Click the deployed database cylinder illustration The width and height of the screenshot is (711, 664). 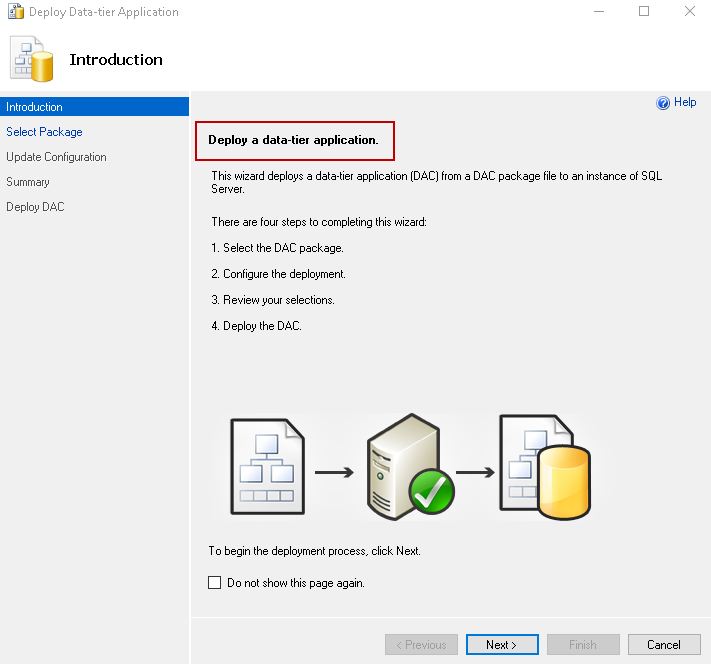[545, 467]
